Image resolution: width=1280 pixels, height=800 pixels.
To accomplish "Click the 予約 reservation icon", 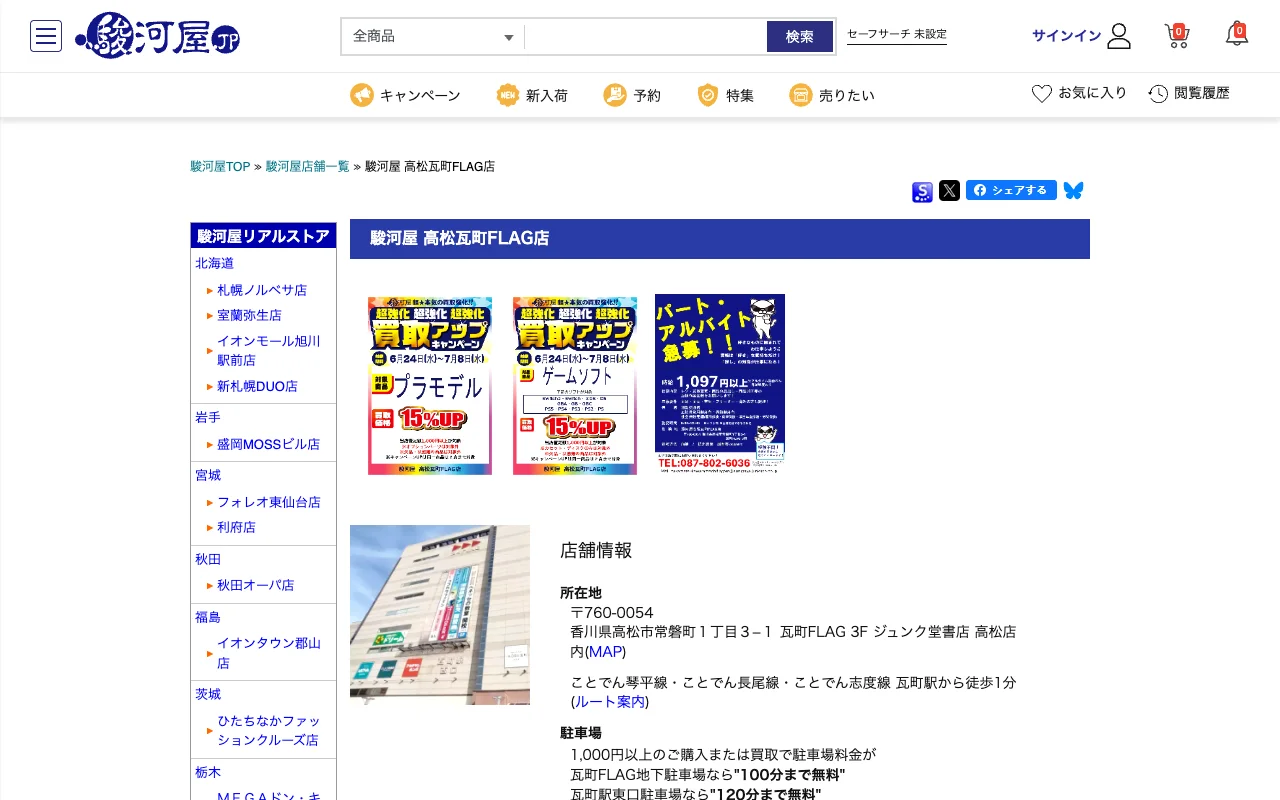I will pos(615,95).
